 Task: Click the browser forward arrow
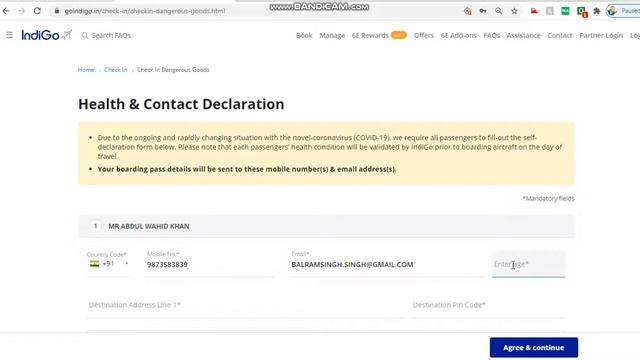pyautogui.click(x=21, y=11)
